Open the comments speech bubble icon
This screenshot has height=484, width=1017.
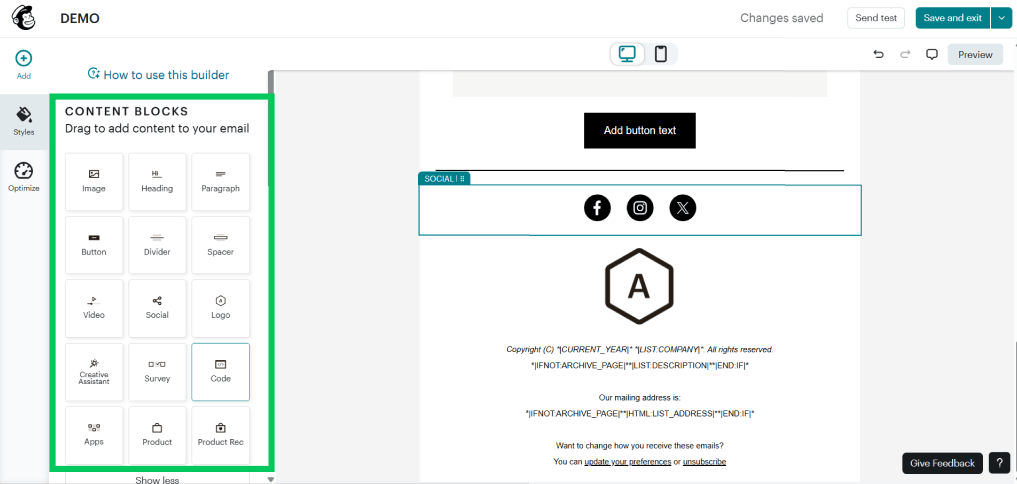(932, 54)
